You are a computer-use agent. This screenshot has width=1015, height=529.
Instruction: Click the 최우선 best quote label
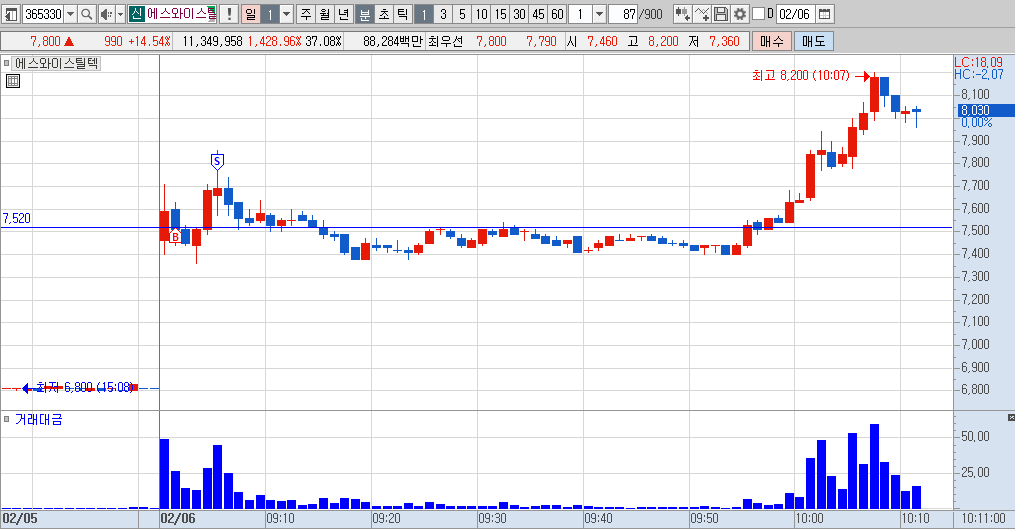pyautogui.click(x=445, y=41)
